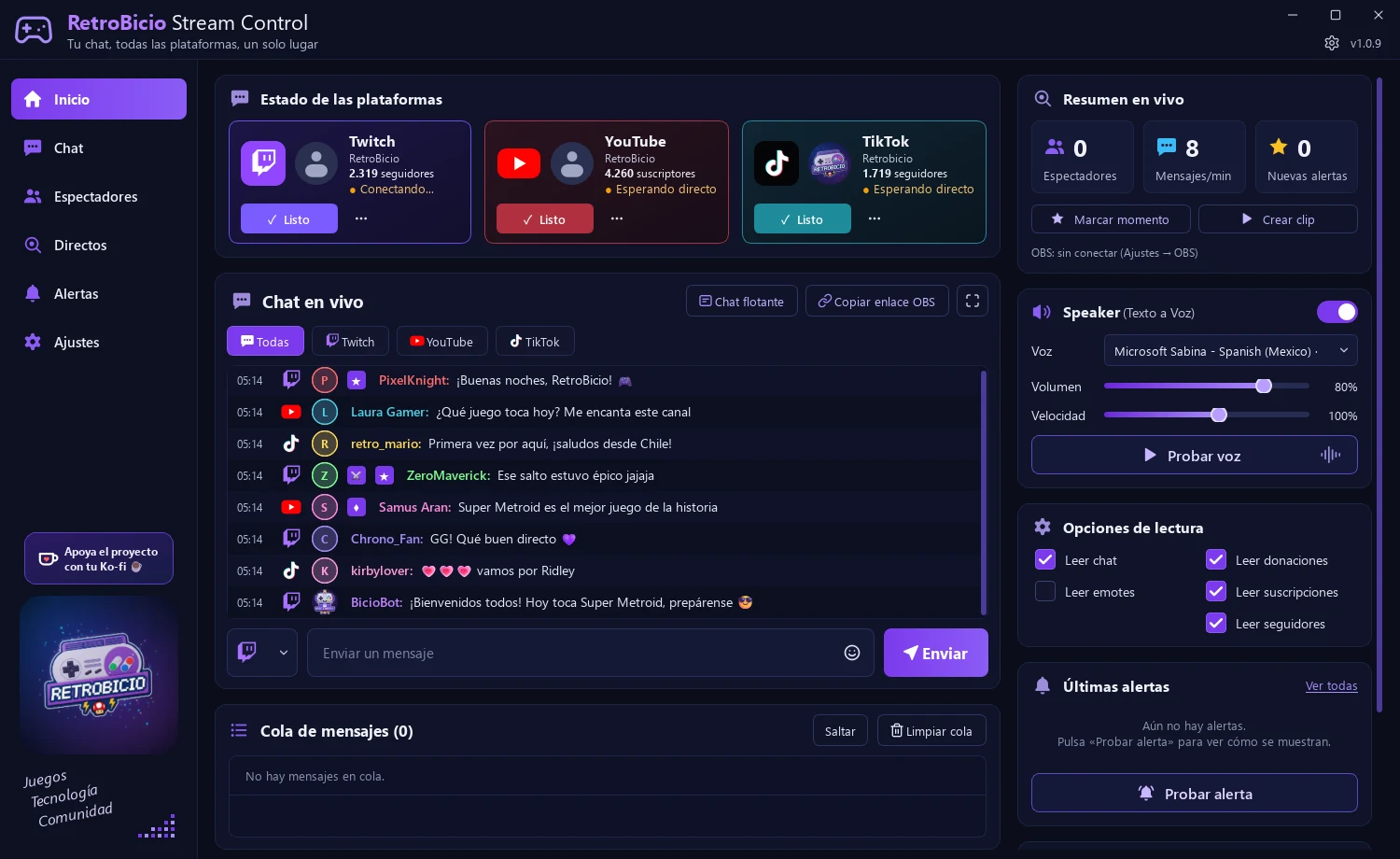The height and width of the screenshot is (859, 1400).
Task: Click BicioBot's robot avatar in chat
Action: click(325, 602)
